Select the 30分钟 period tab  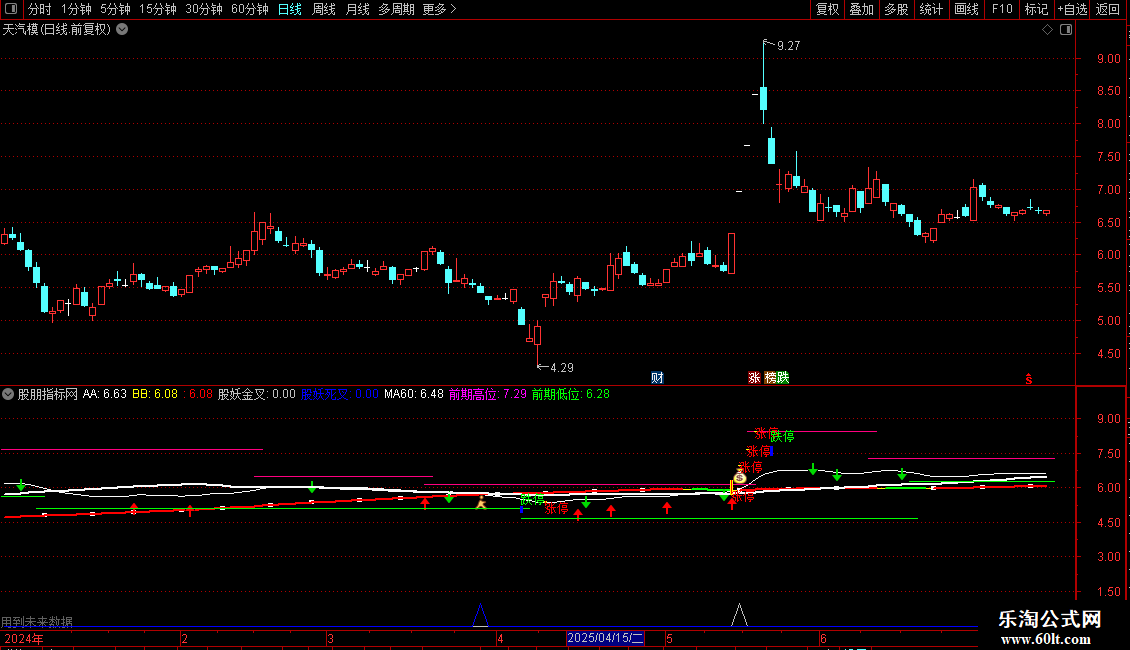[204, 9]
